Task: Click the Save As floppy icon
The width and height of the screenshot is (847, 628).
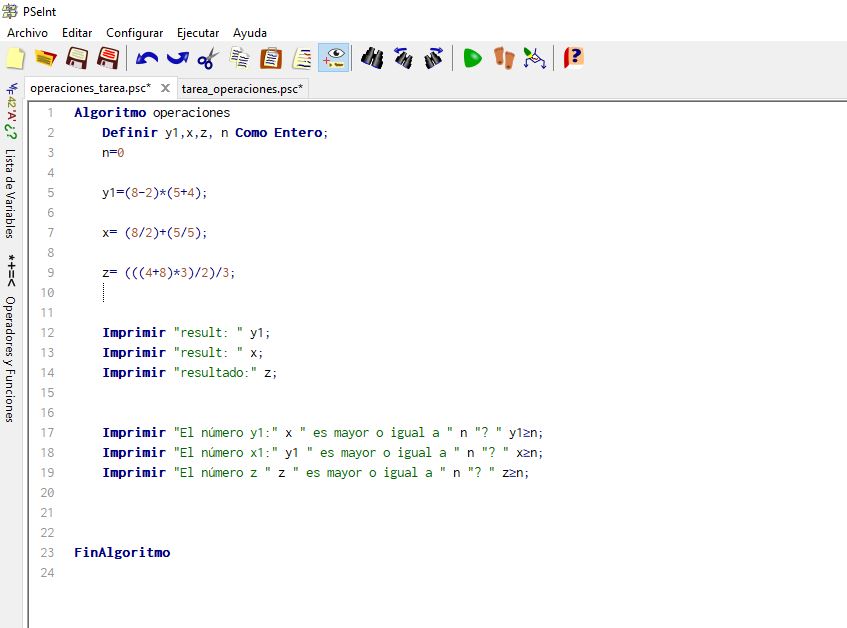Action: tap(108, 58)
